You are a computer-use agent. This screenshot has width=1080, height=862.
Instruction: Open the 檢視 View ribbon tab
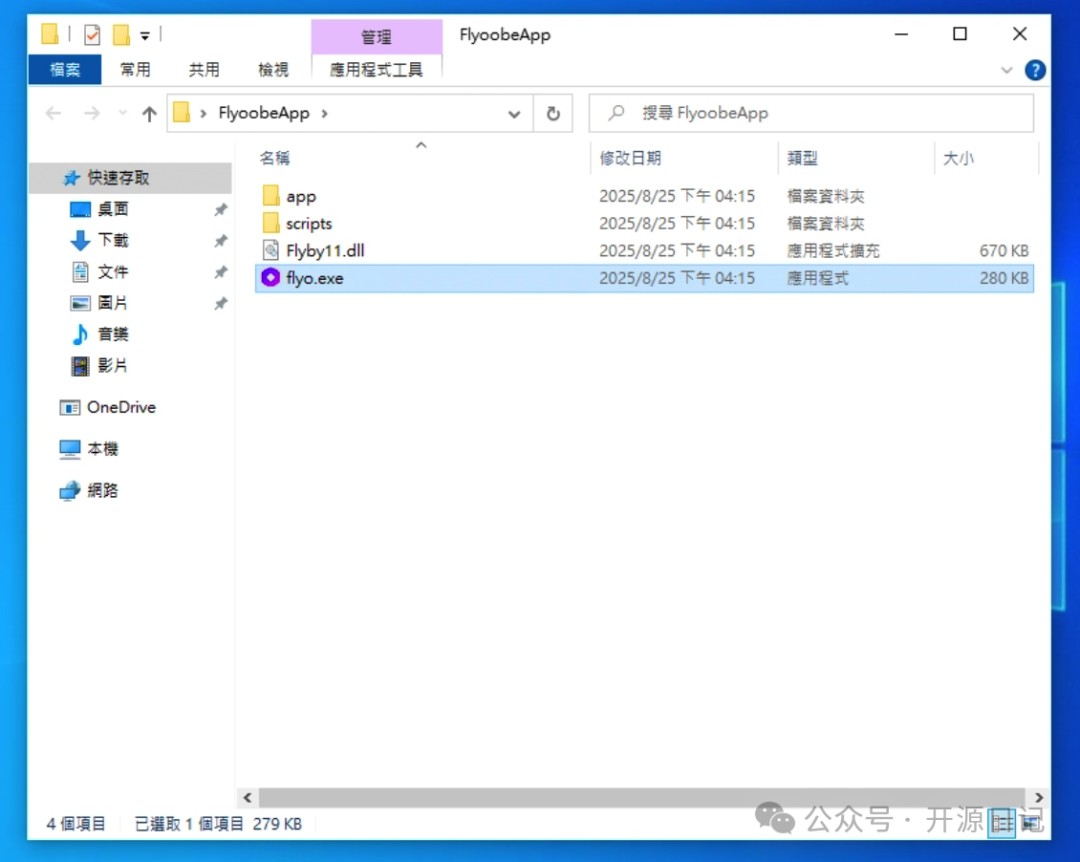click(273, 70)
